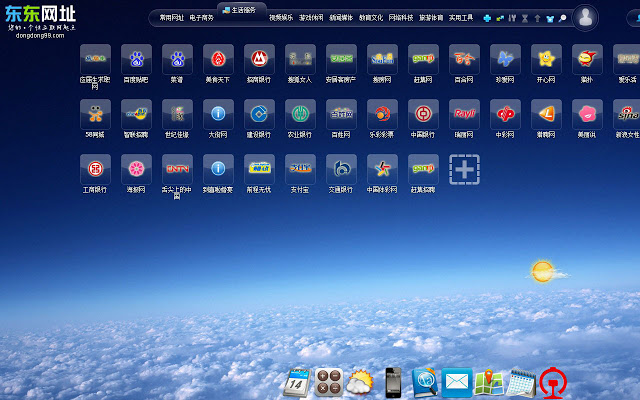Image resolution: width=640 pixels, height=400 pixels.
Task: Switch to the 常用网址 tab
Action: point(171,18)
